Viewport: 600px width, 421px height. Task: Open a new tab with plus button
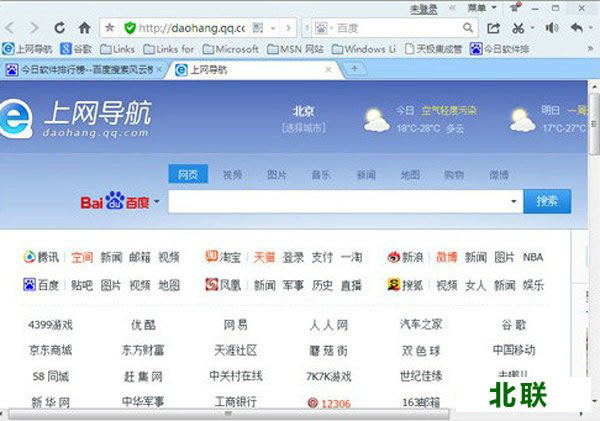pyautogui.click(x=354, y=69)
